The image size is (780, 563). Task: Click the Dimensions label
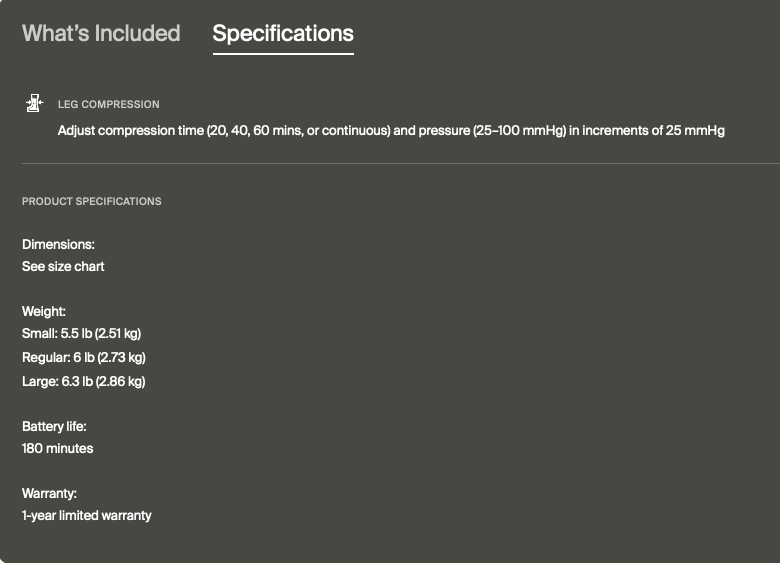click(x=58, y=244)
